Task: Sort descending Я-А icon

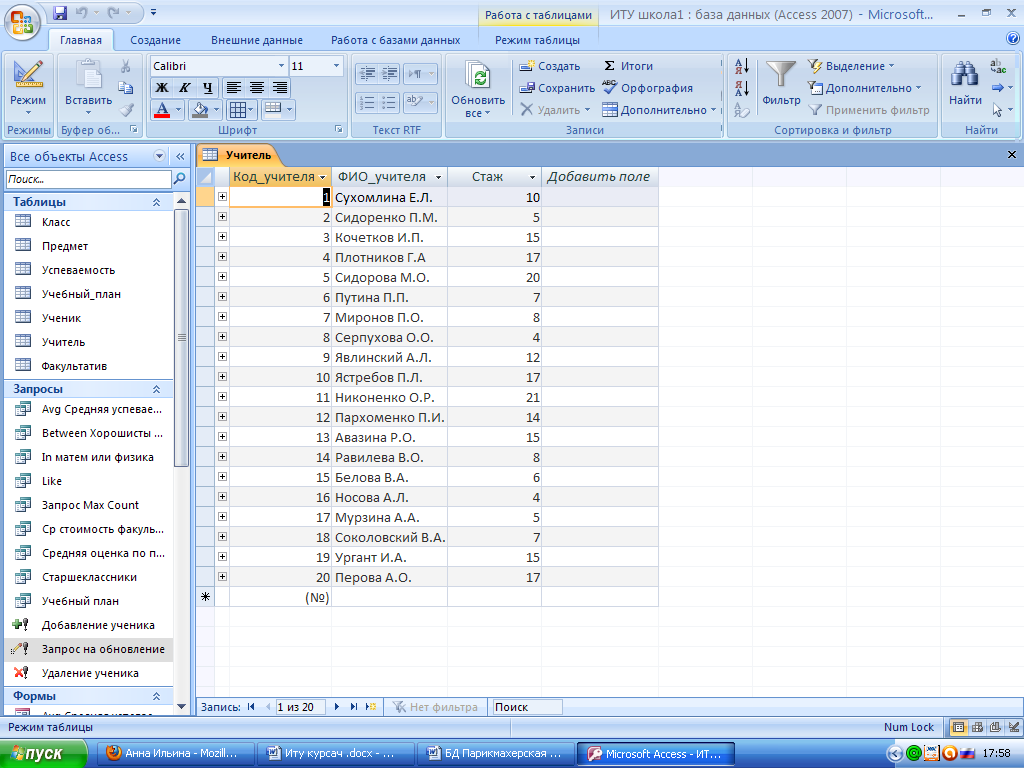Action: tap(742, 88)
